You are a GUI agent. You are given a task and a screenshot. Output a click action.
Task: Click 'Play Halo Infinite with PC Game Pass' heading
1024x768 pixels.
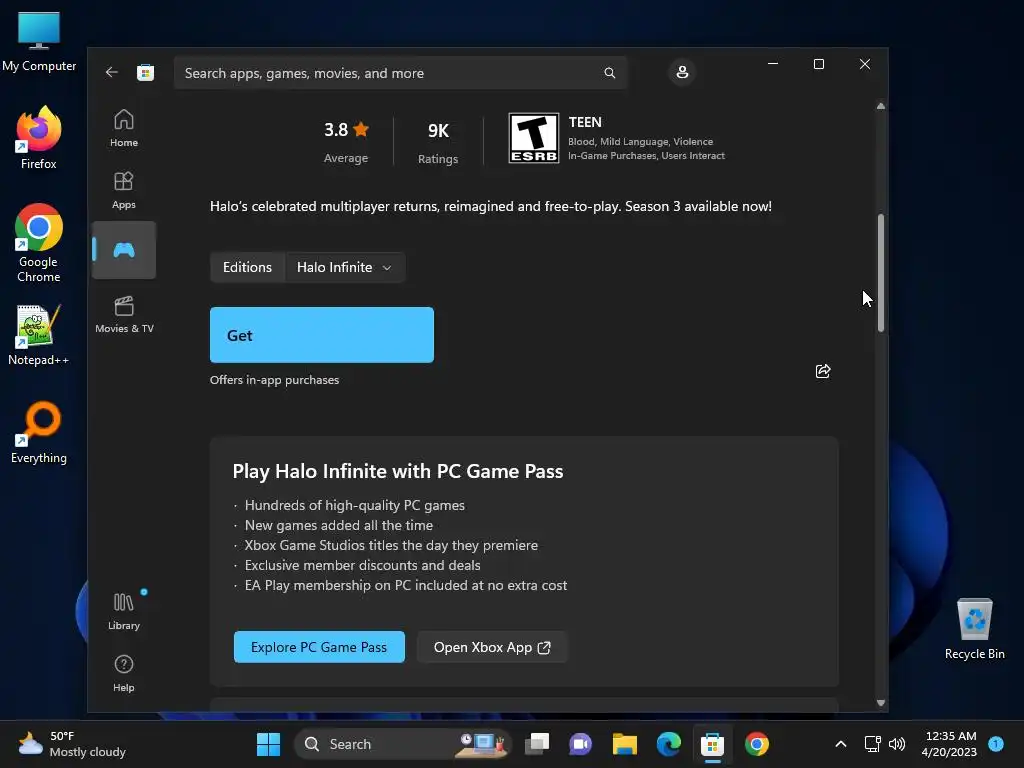(398, 472)
